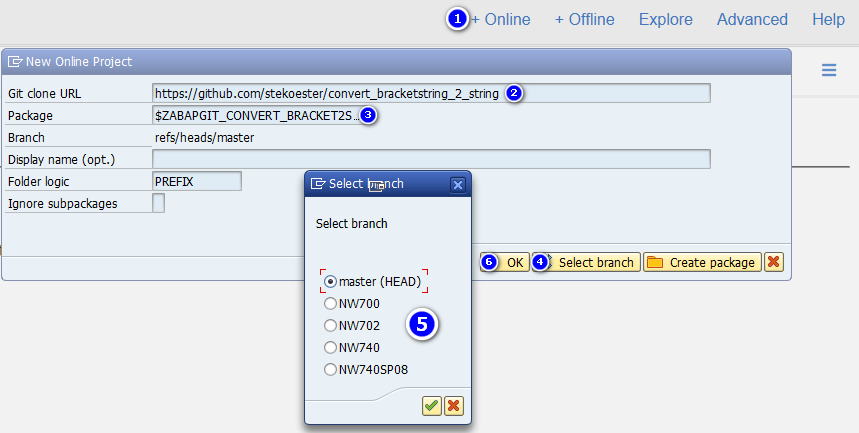
Task: Confirm branch selection with green checkmark
Action: coord(432,406)
